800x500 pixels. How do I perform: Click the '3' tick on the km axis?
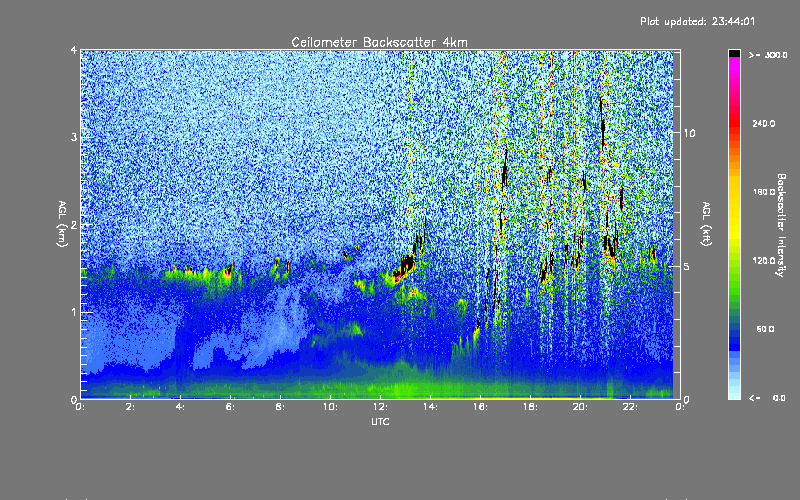point(74,137)
